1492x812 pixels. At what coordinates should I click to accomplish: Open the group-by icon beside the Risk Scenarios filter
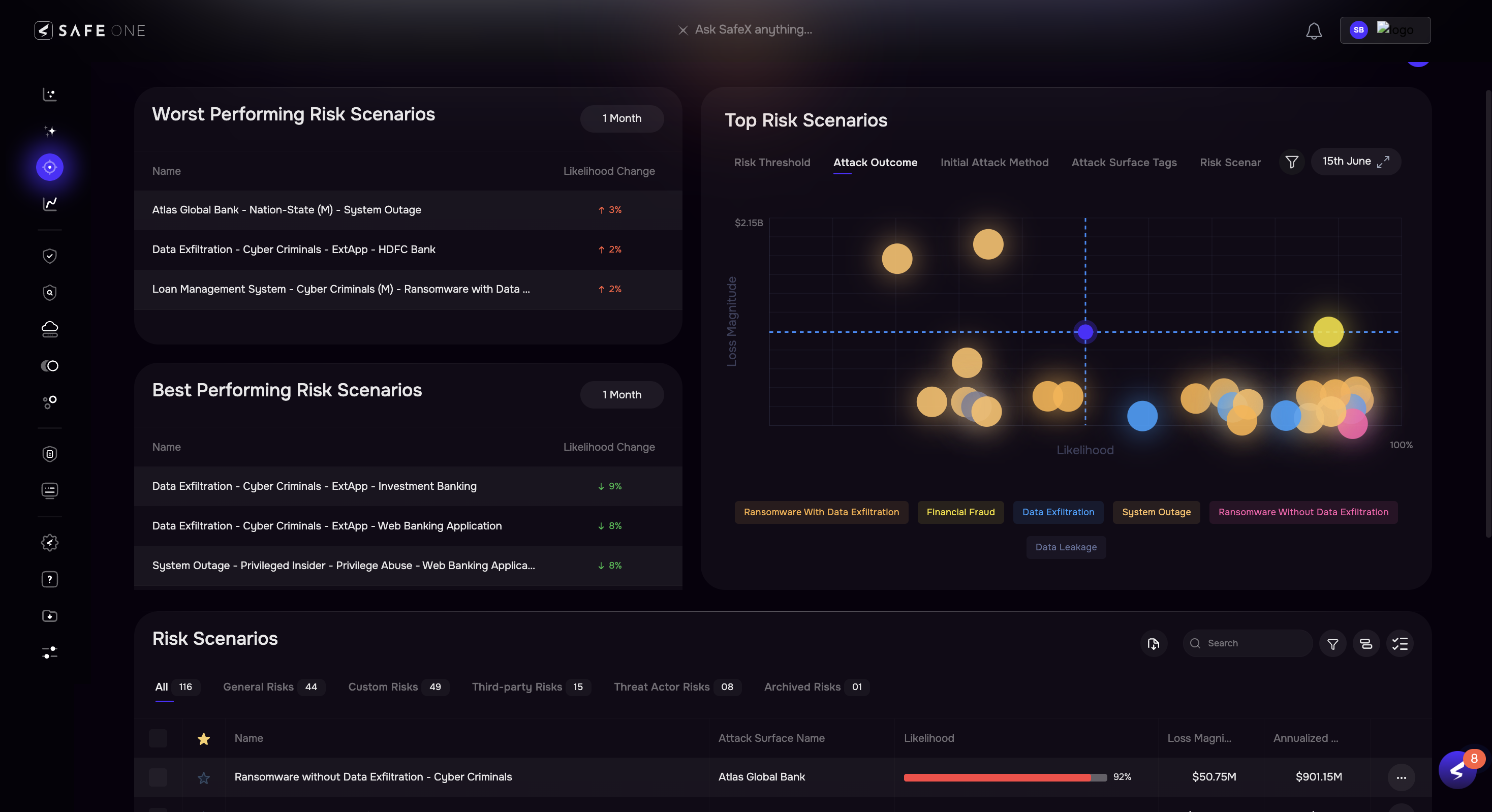(1366, 643)
